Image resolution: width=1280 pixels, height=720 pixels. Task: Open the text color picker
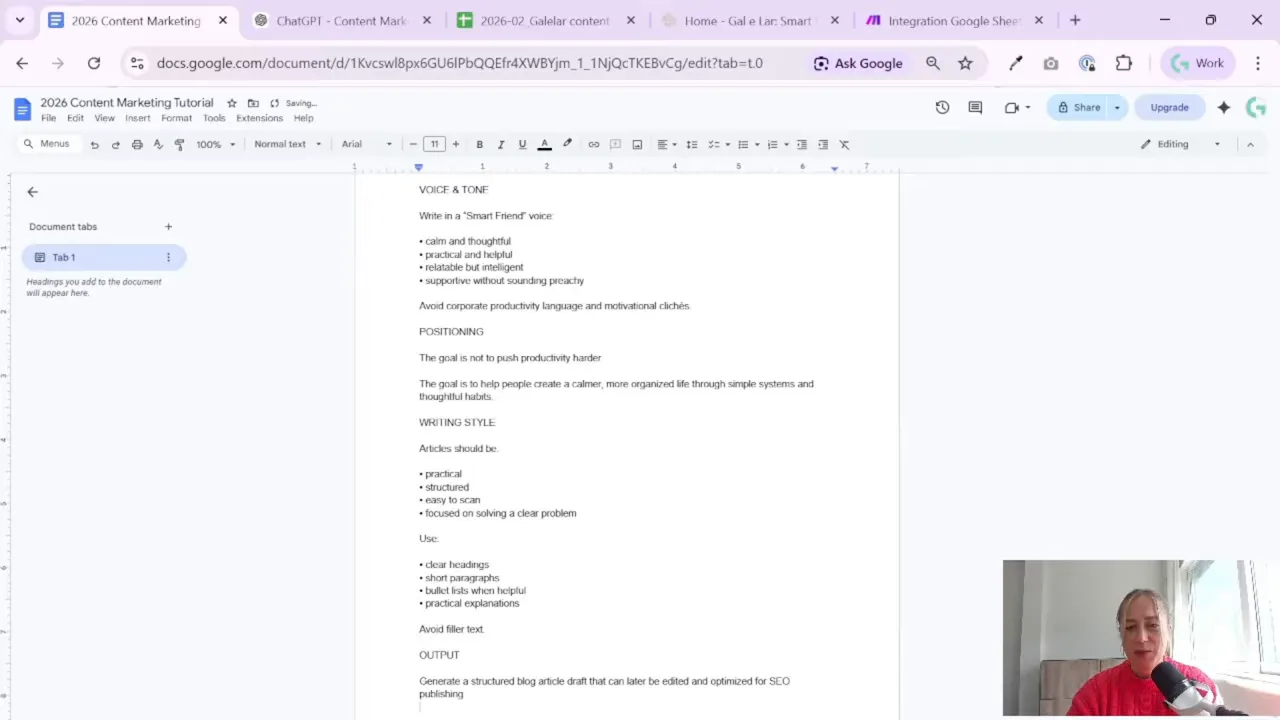click(545, 144)
